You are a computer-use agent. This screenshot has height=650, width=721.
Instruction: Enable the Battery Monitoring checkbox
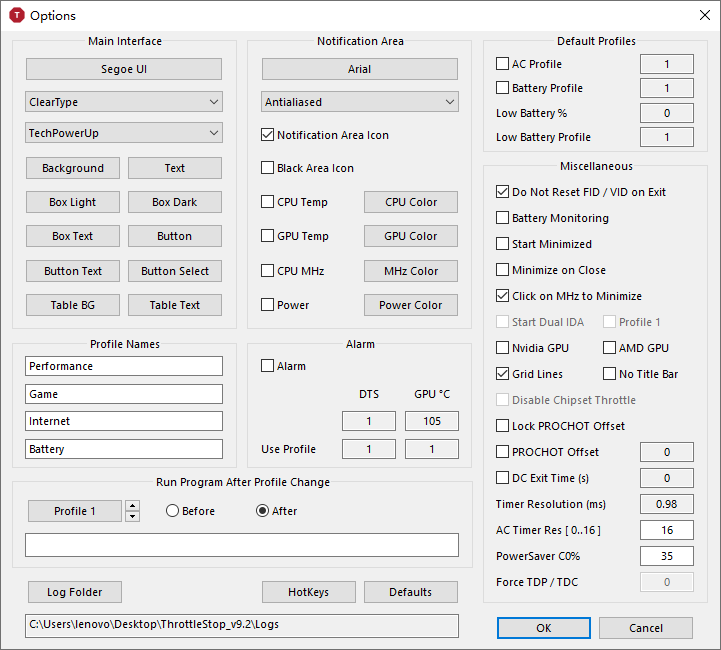click(503, 218)
